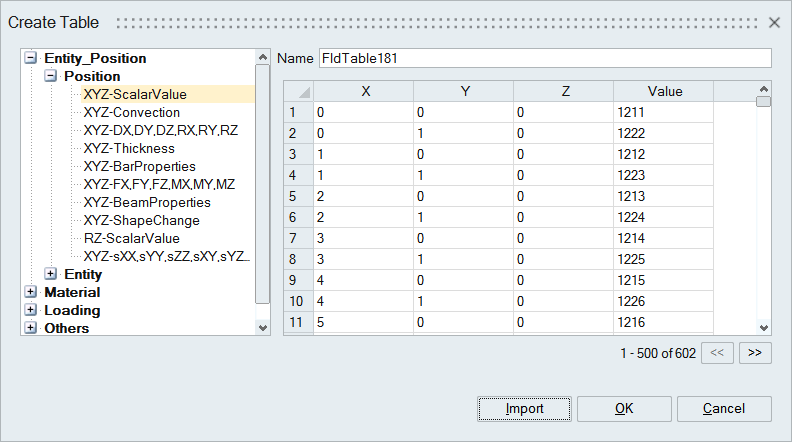Viewport: 792px width, 442px height.
Task: Close the Create Table dialog
Action: point(774,22)
